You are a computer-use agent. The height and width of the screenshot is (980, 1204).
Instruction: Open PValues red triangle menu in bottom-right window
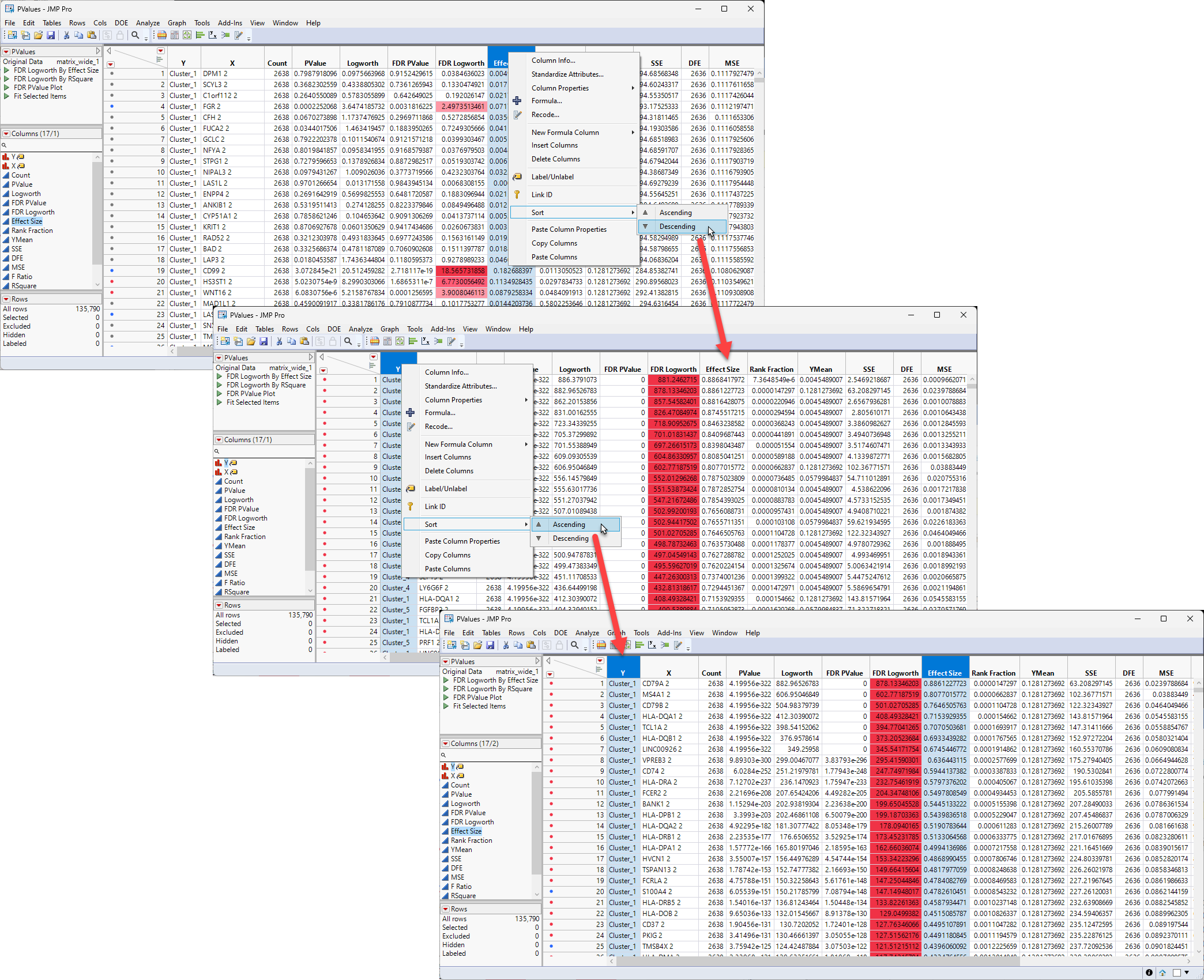(445, 661)
